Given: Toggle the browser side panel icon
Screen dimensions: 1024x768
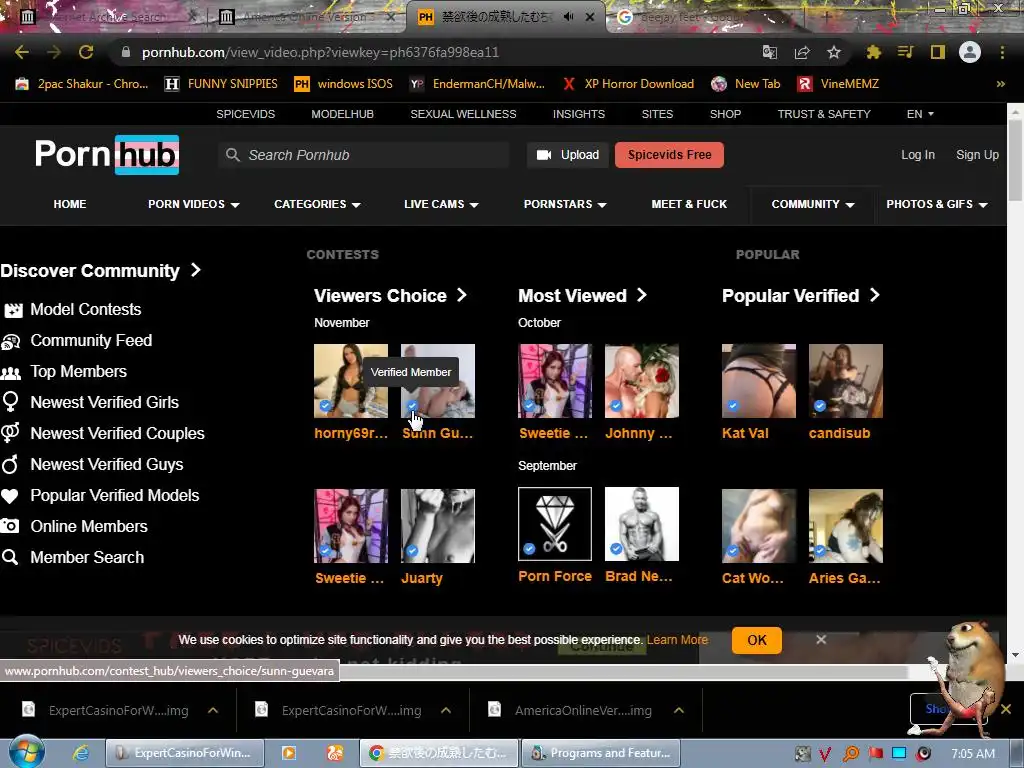Looking at the screenshot, I should [x=938, y=52].
